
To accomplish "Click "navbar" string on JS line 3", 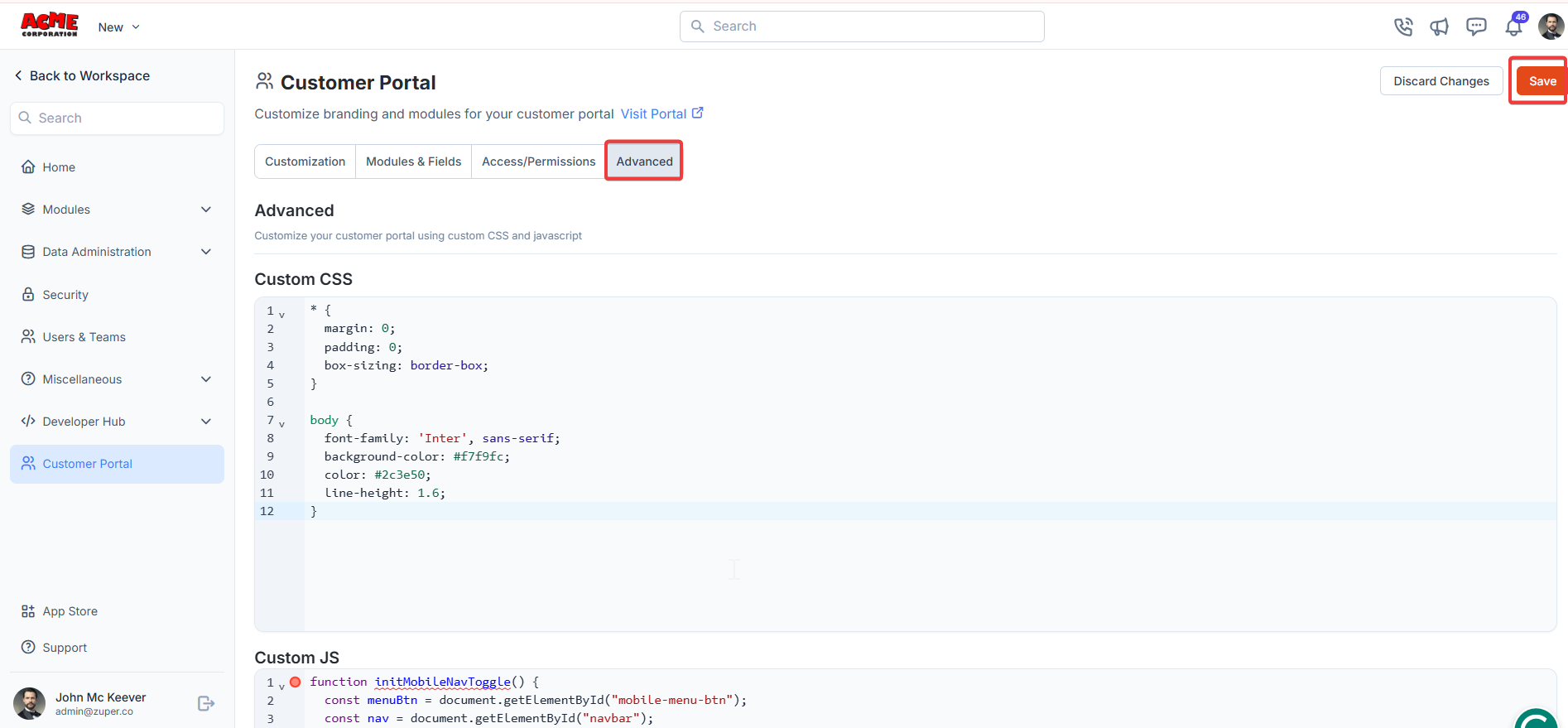I will click(611, 718).
